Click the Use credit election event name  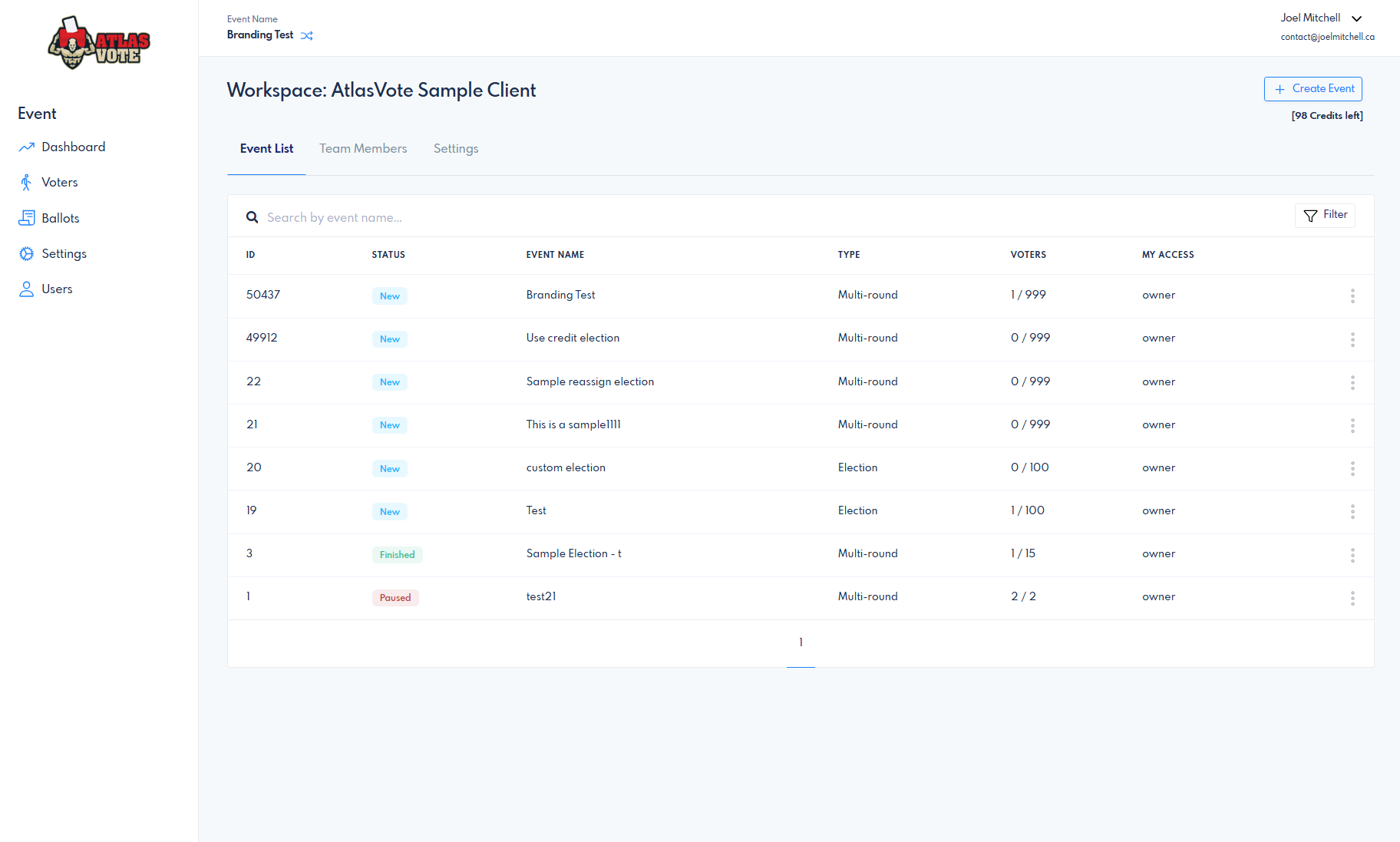(x=573, y=338)
